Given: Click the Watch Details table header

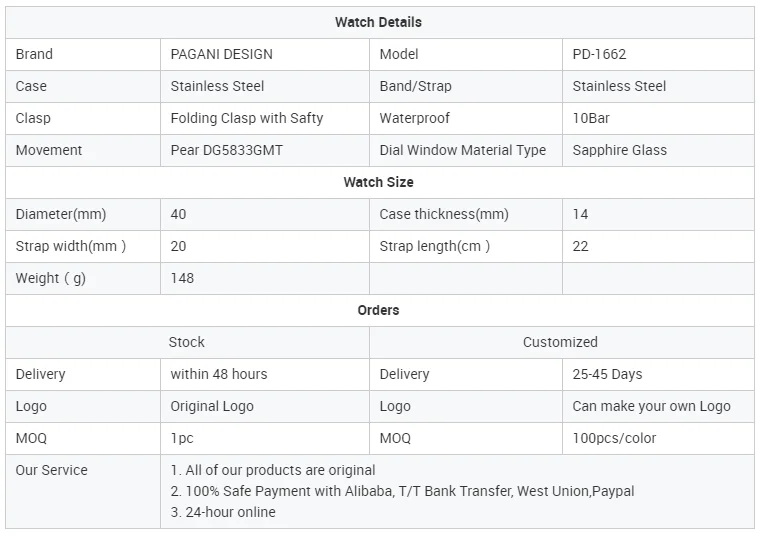Looking at the screenshot, I should coord(378,22).
